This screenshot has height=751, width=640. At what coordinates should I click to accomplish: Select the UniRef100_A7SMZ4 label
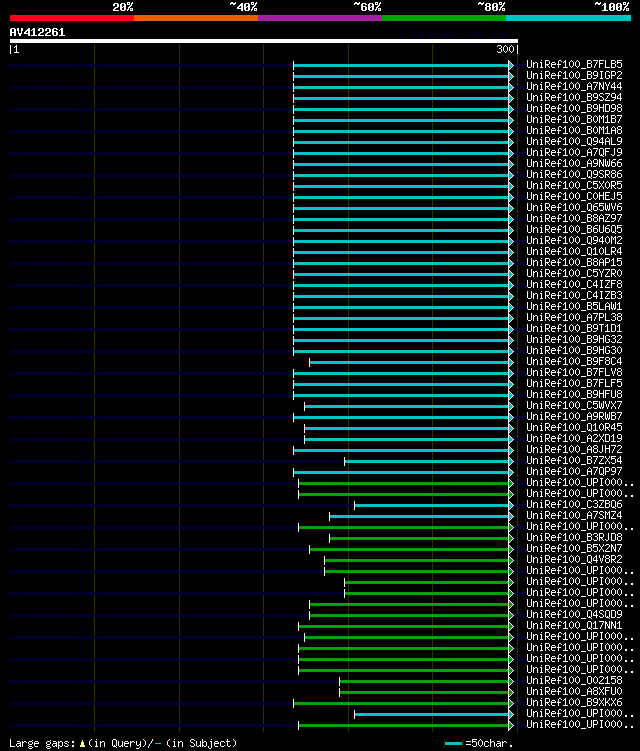pyautogui.click(x=574, y=516)
